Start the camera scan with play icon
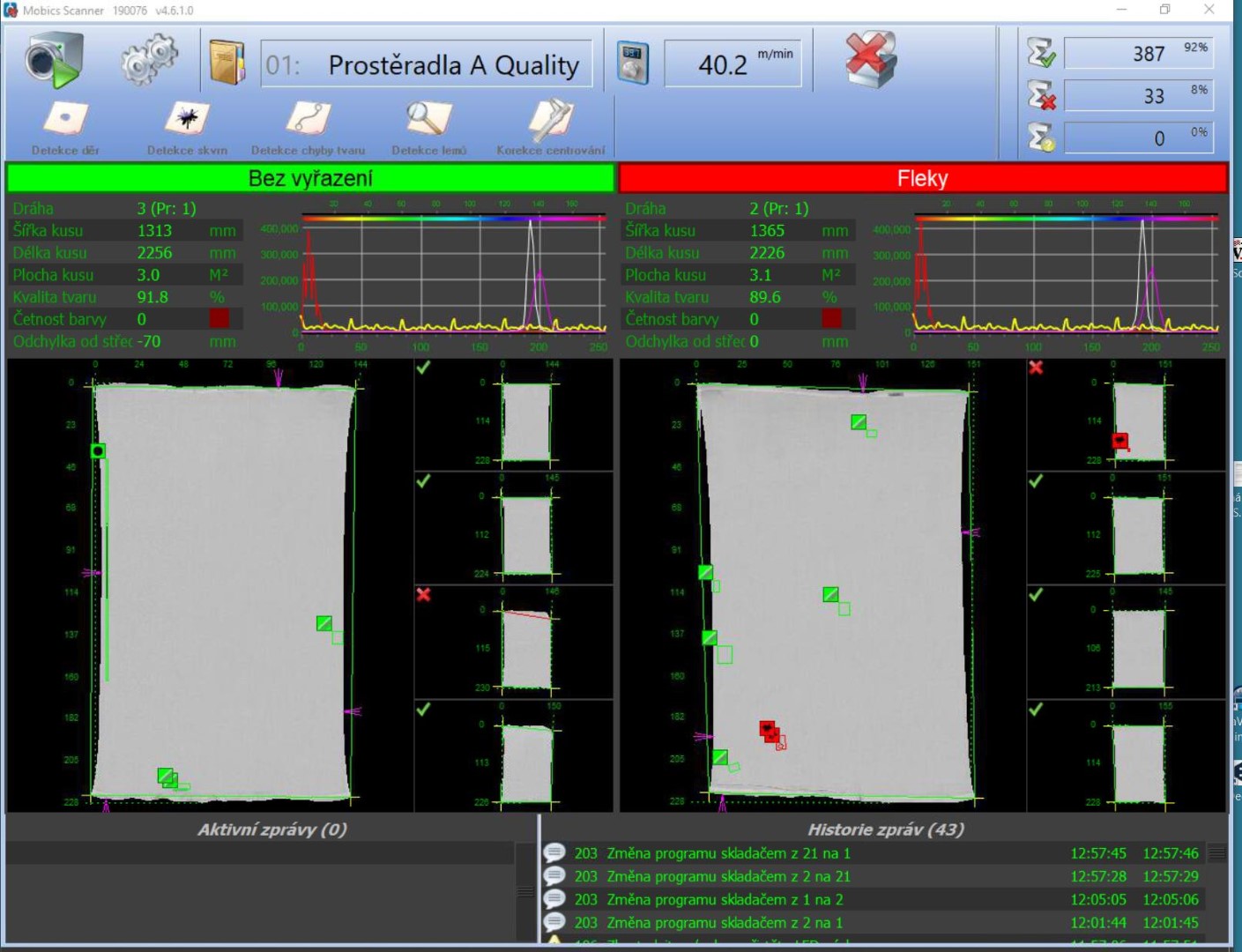This screenshot has width=1242, height=952. click(55, 60)
